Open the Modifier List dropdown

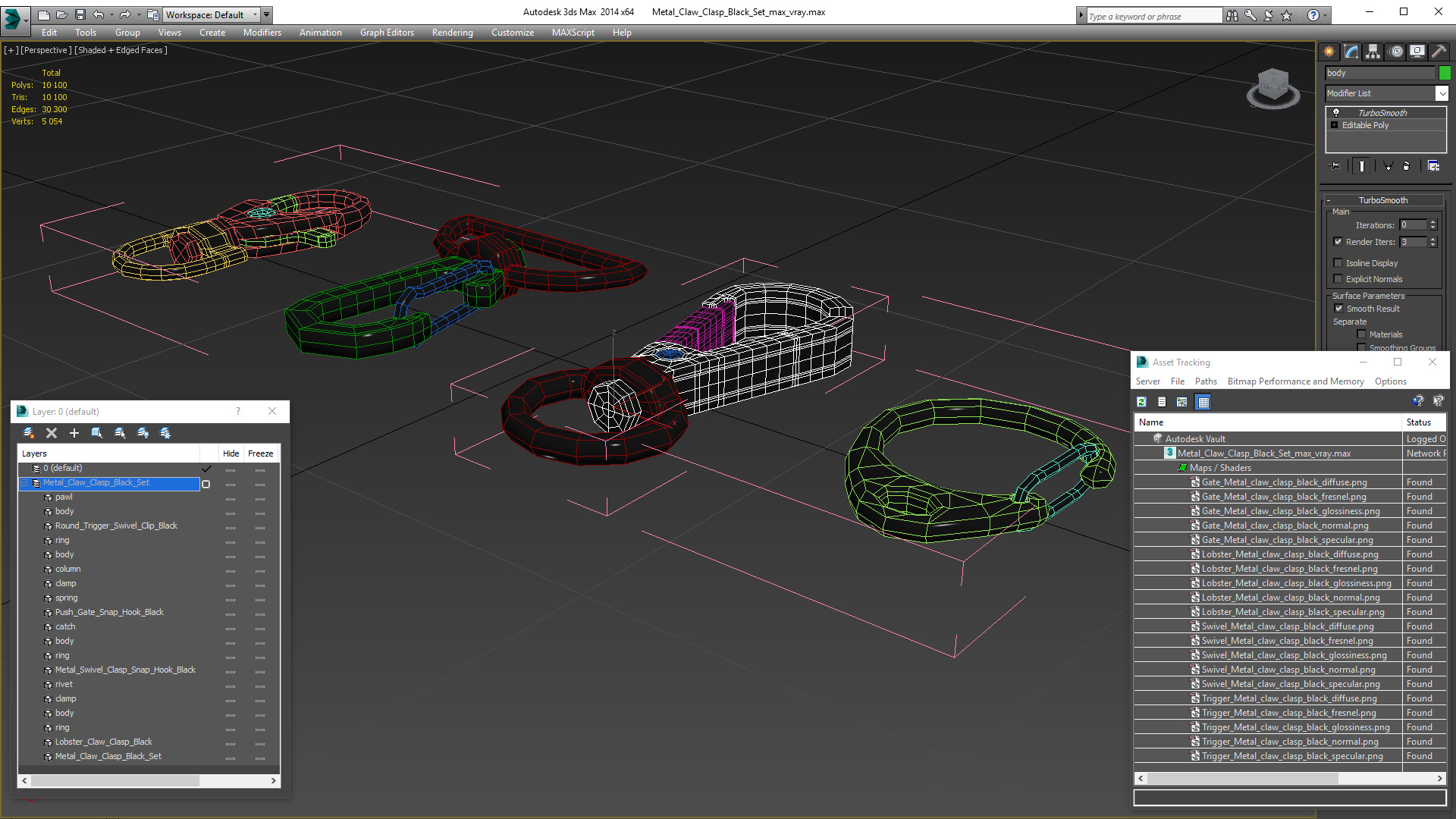point(1386,93)
